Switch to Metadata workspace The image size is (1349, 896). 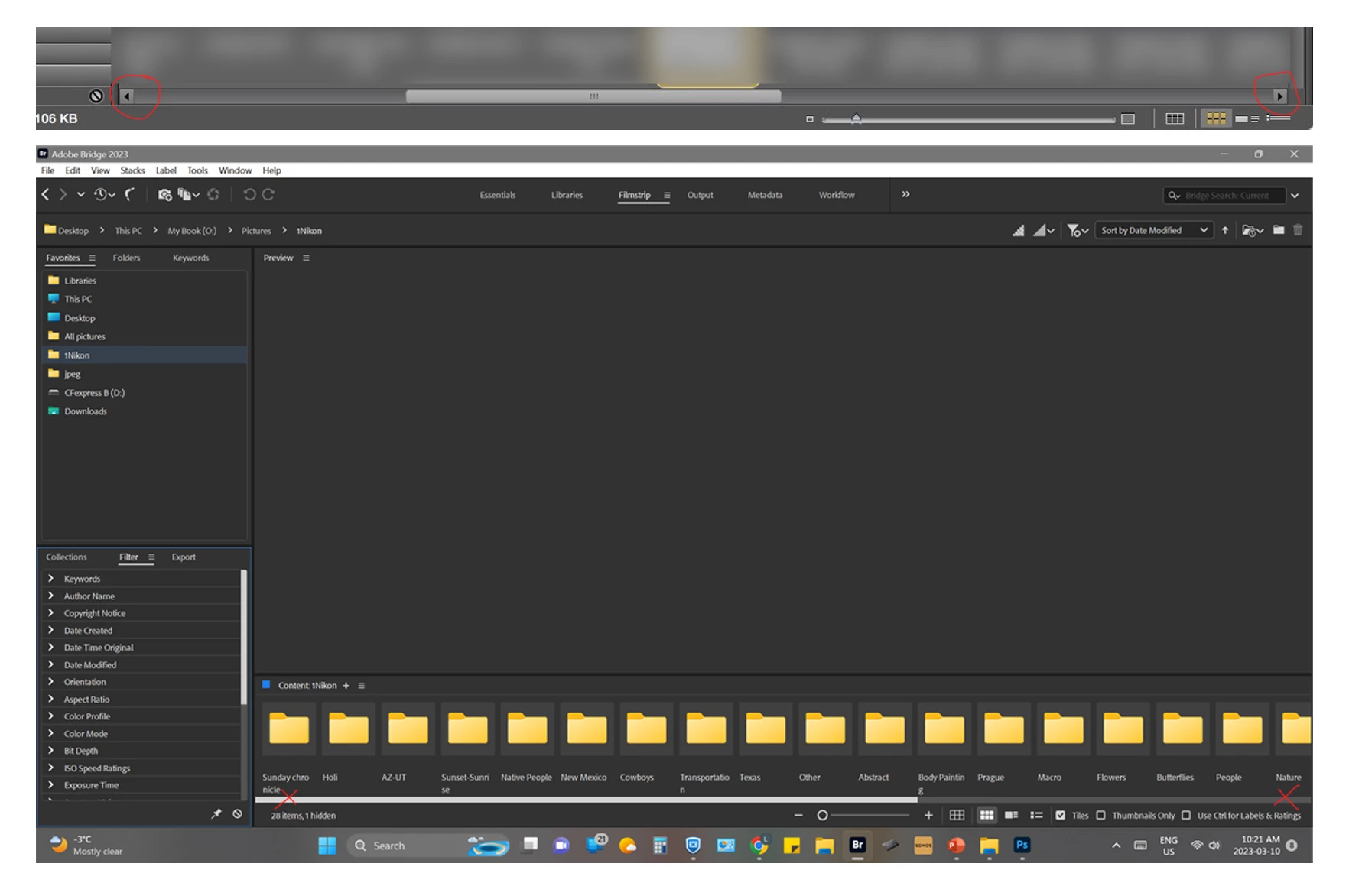coord(765,195)
